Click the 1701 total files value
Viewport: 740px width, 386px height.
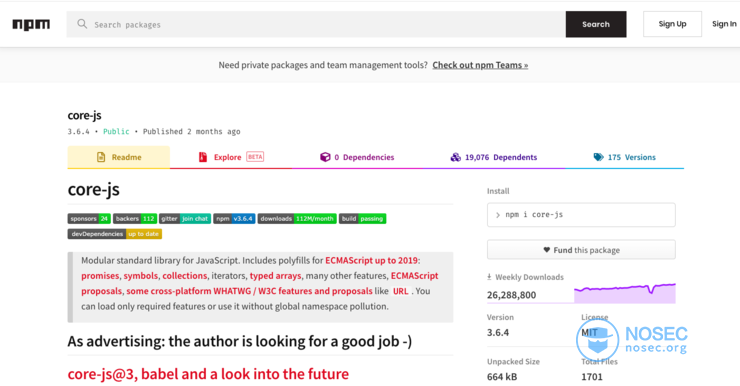(592, 377)
